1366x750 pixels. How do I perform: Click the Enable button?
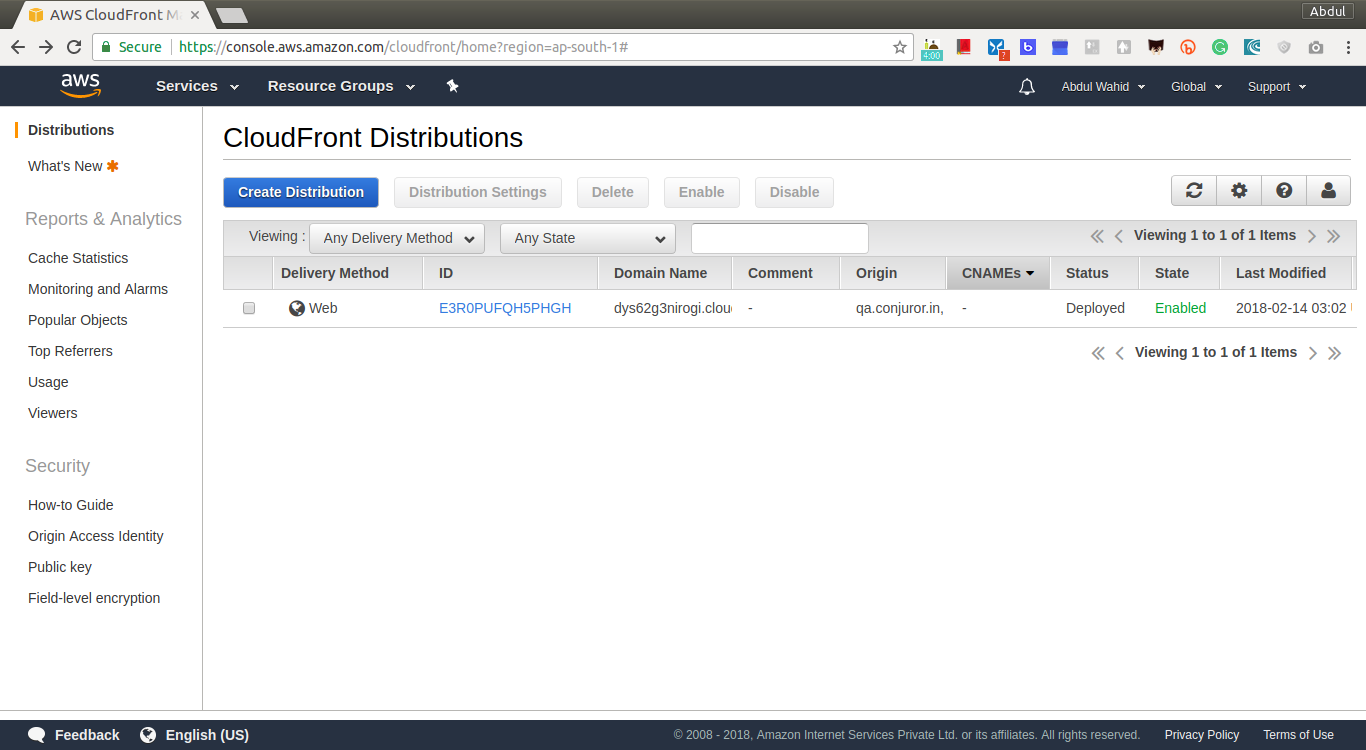pos(702,192)
